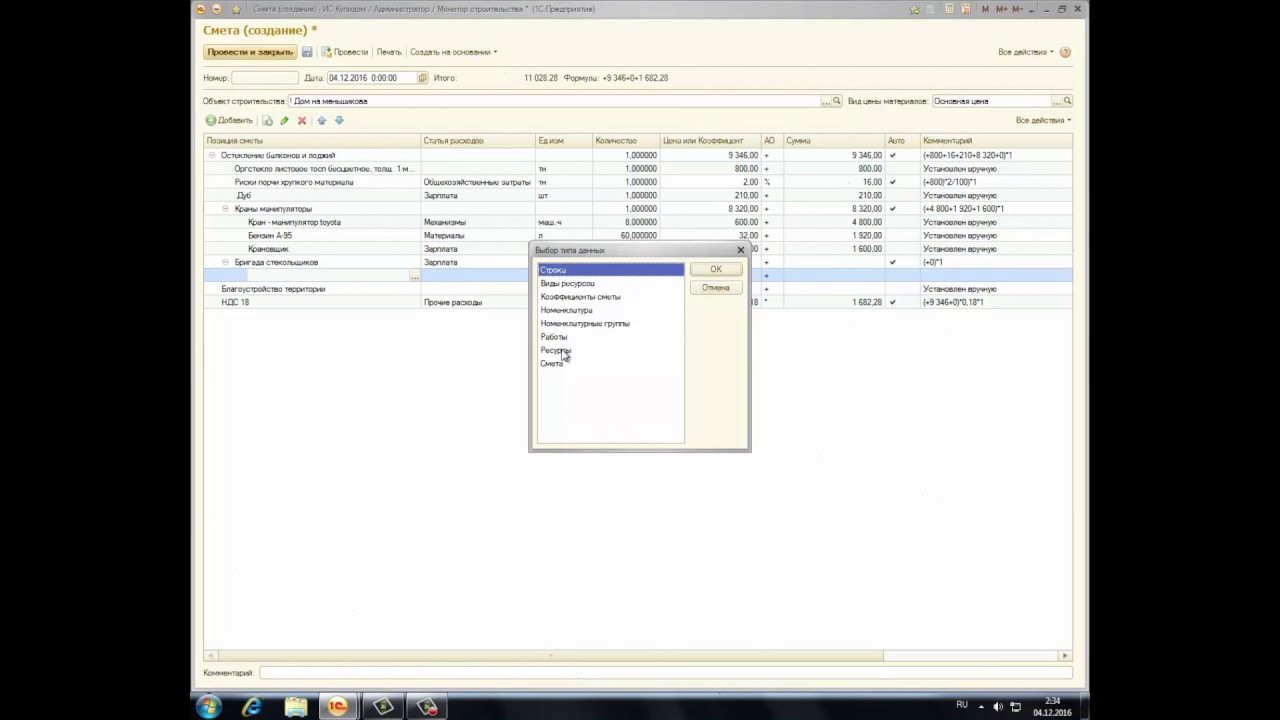The height and width of the screenshot is (720, 1280).
Task: Click the green Добавить add row button
Action: click(x=229, y=120)
